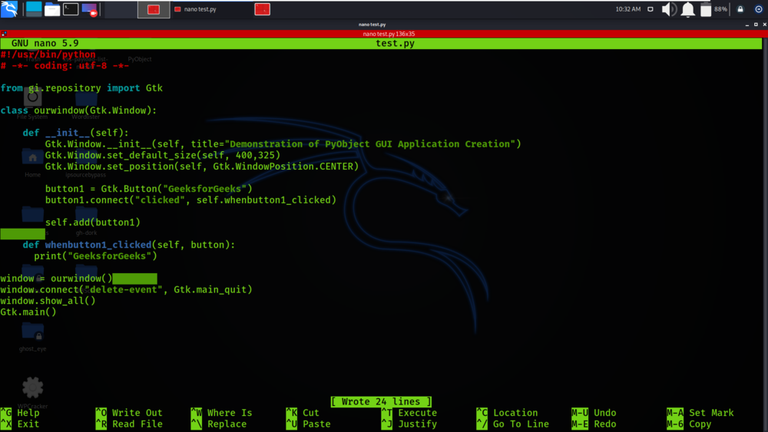Click the second red terminal window button
This screenshot has width=768, height=432.
pyautogui.click(x=262, y=9)
